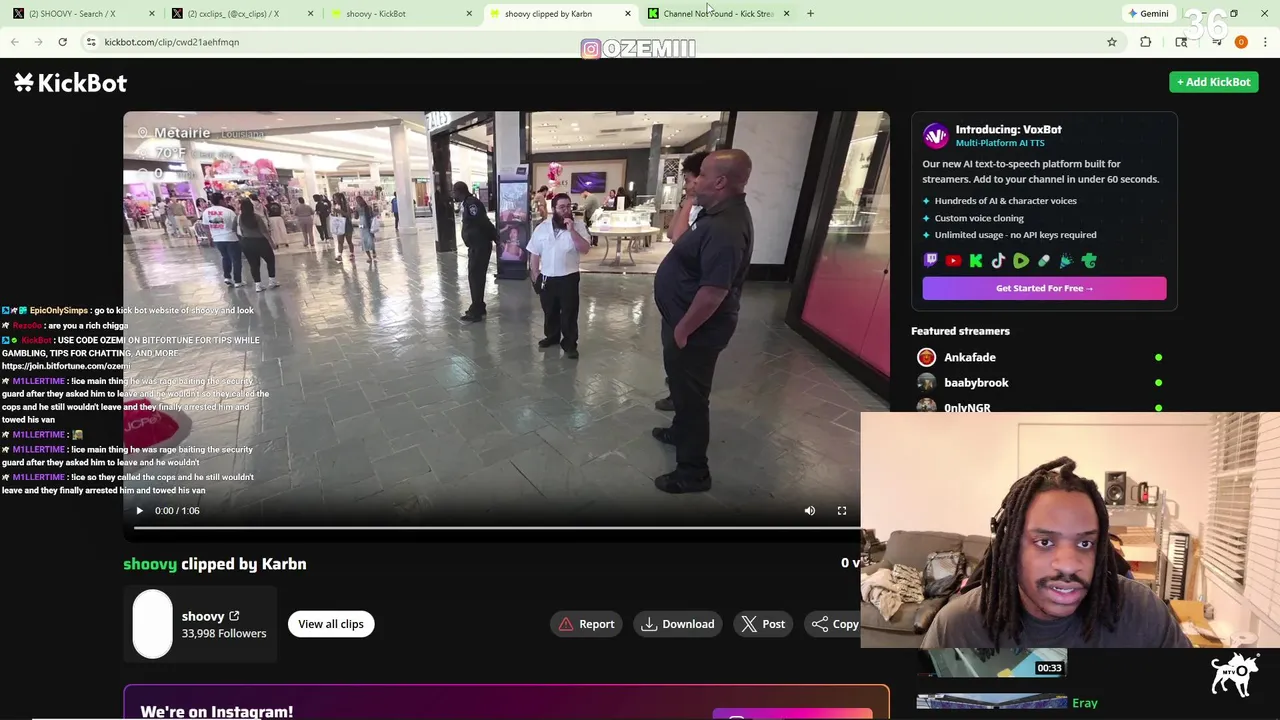Screen dimensions: 1280x720
Task: Click the 33,998 Followers text
Action: pyautogui.click(x=224, y=634)
